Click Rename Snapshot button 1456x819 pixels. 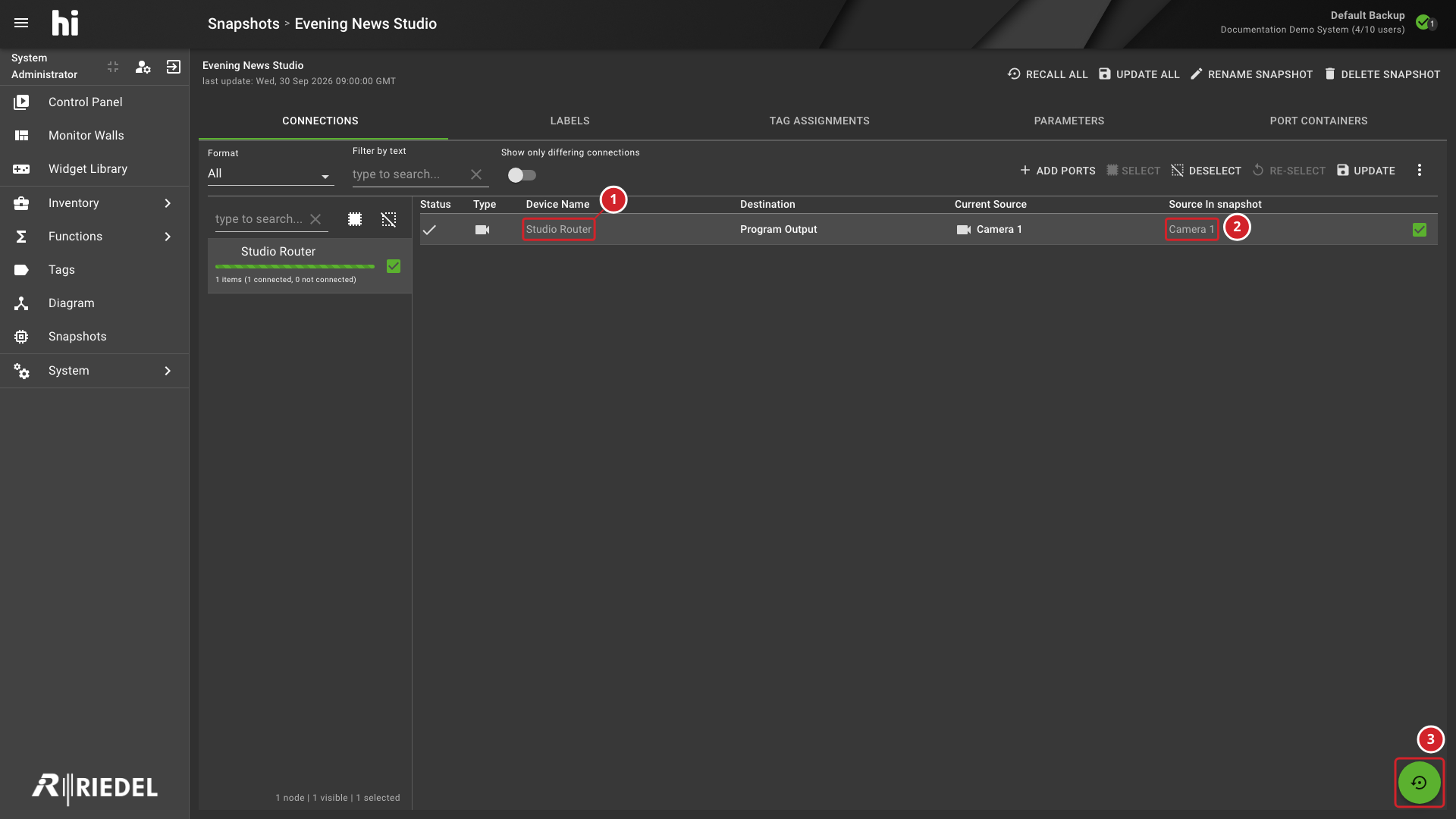coord(1251,74)
